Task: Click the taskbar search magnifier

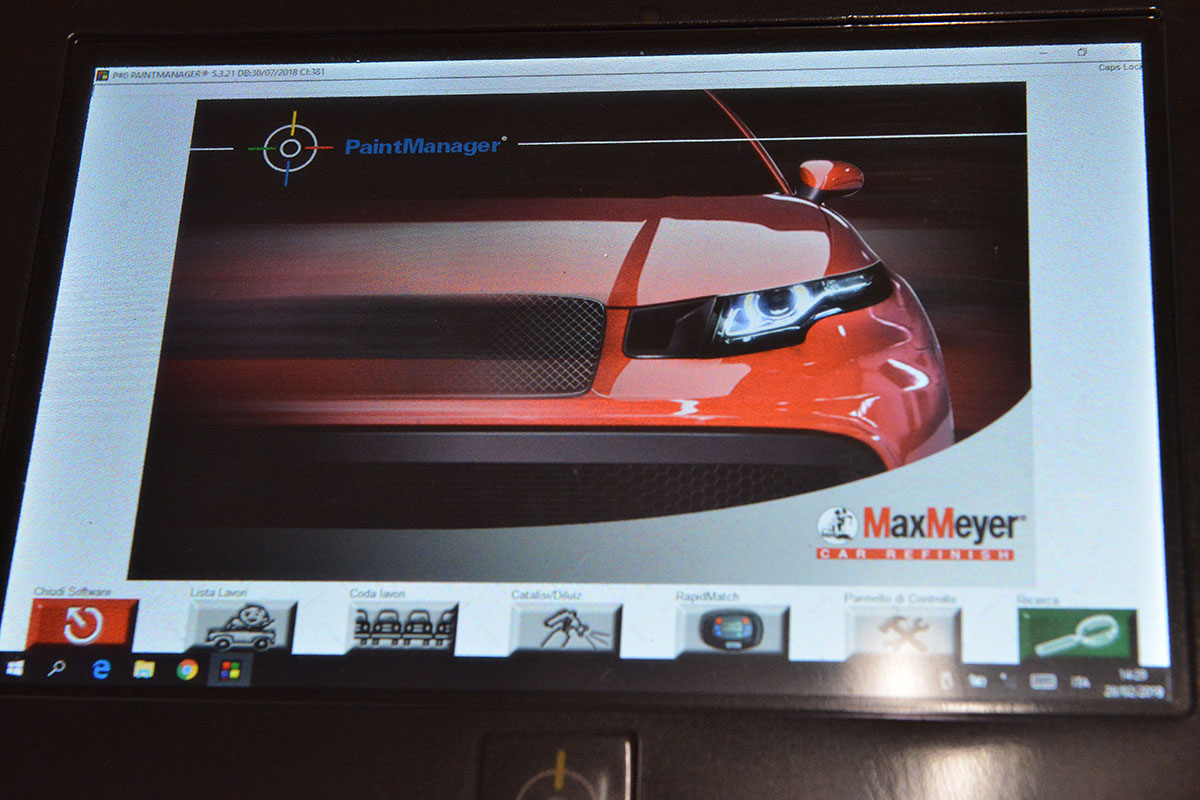Action: (x=56, y=669)
